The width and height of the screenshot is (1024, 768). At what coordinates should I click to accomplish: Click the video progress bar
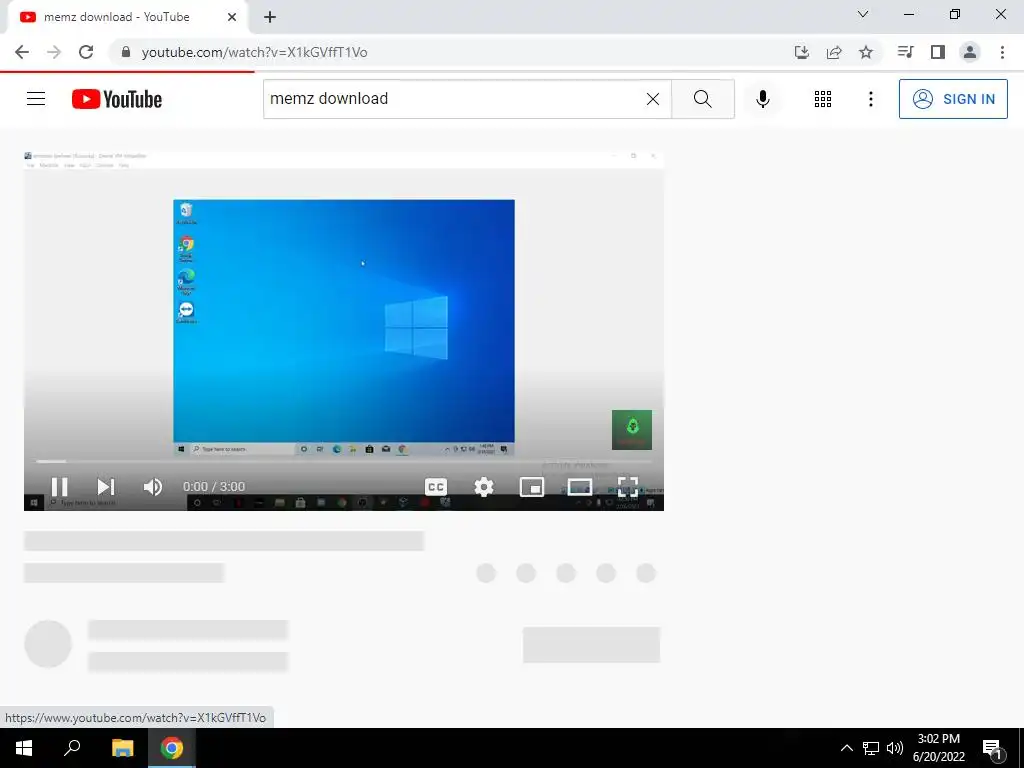(344, 462)
